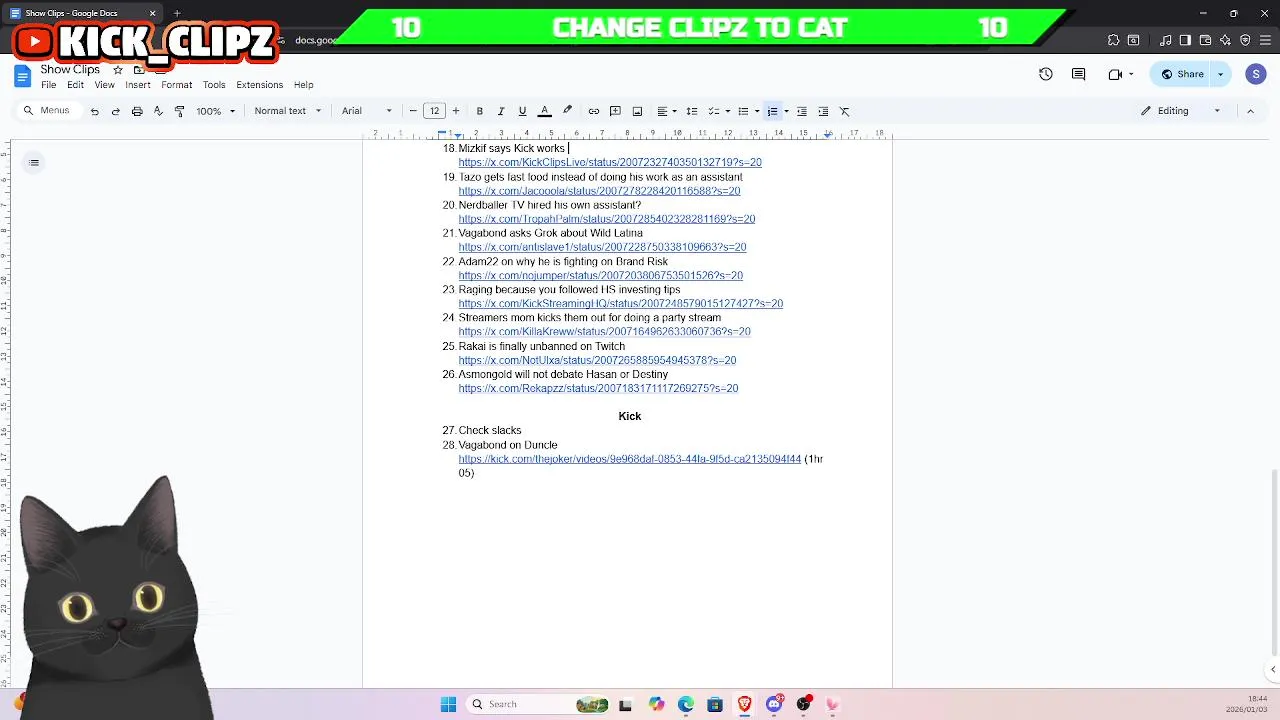Open the nojumper status link
Screen dimensions: 1280x720
[600, 275]
